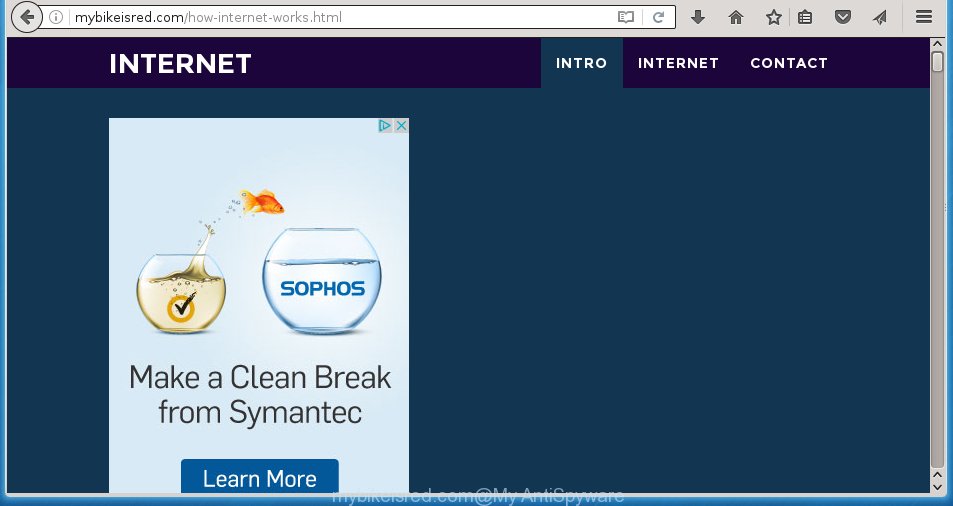Show bookmarks list icon
Image resolution: width=953 pixels, height=506 pixels.
pos(805,17)
